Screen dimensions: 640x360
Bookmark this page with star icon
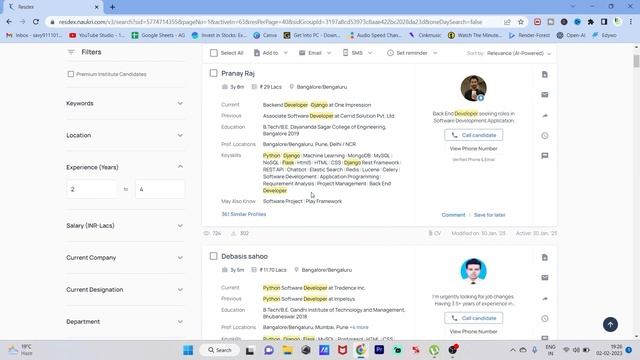(521, 22)
